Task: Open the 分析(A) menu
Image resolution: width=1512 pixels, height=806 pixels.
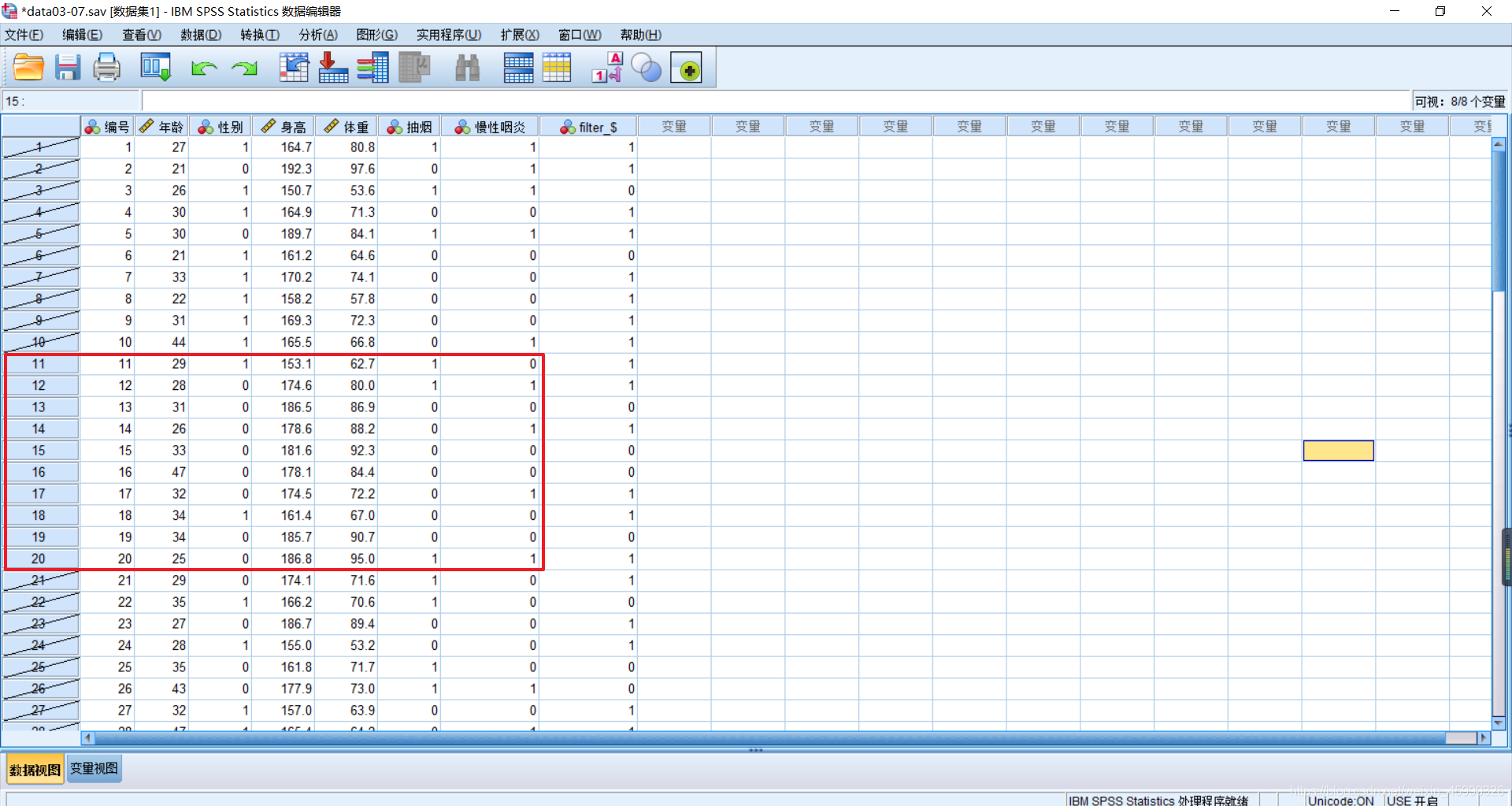Action: coord(318,35)
